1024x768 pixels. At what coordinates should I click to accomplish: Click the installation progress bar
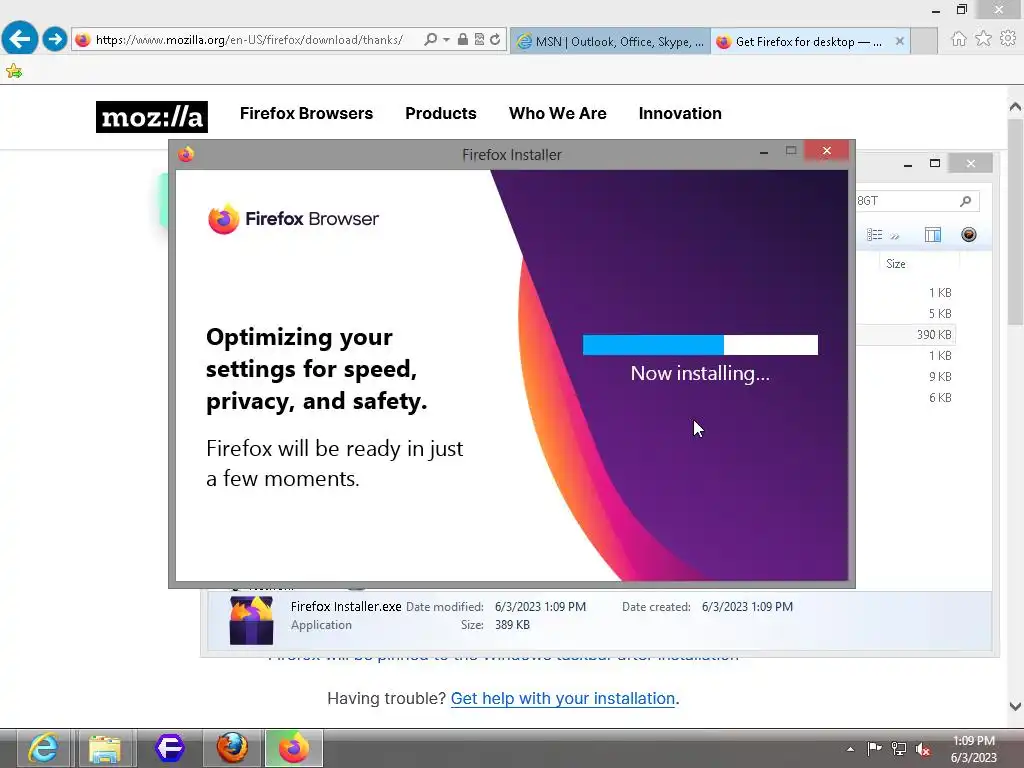(x=700, y=345)
